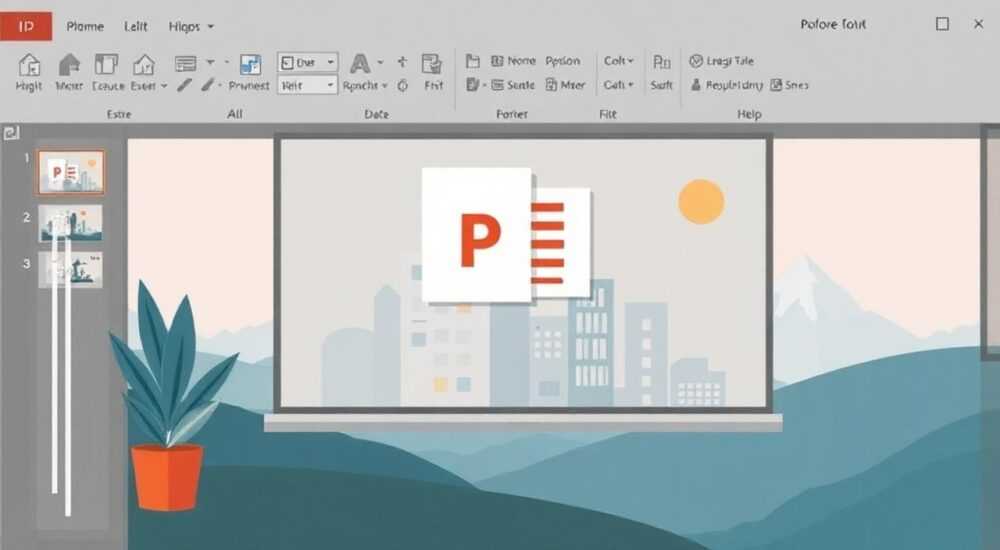
Task: Click the orange sun circle on the slide
Action: click(701, 202)
